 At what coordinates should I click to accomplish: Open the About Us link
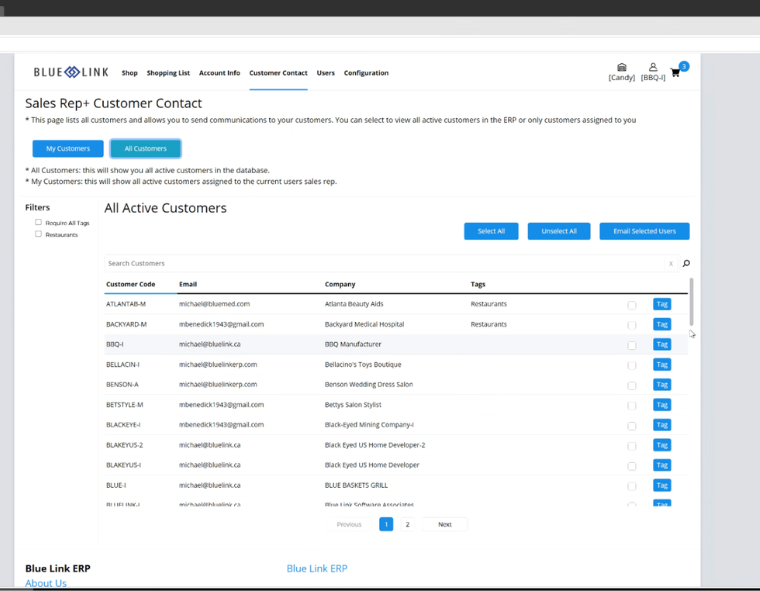point(46,583)
